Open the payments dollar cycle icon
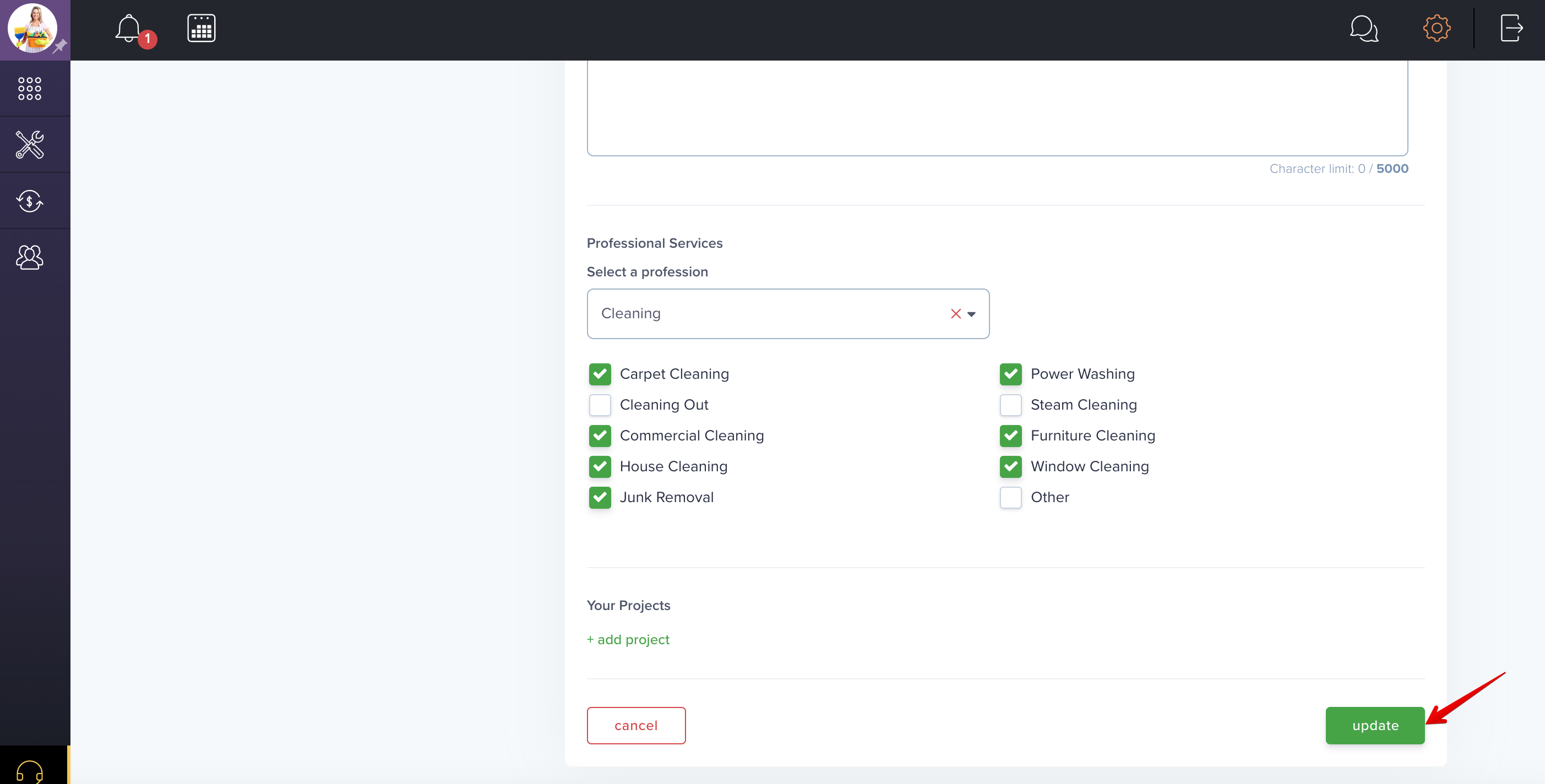1545x784 pixels. point(29,201)
